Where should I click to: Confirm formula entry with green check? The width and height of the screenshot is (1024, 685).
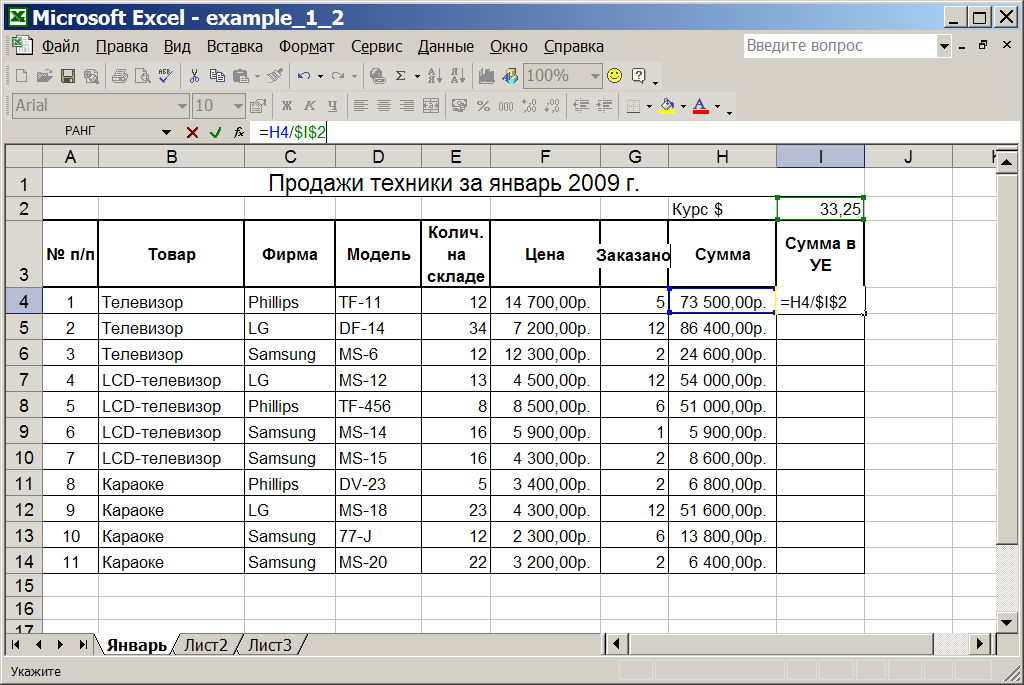pos(216,133)
